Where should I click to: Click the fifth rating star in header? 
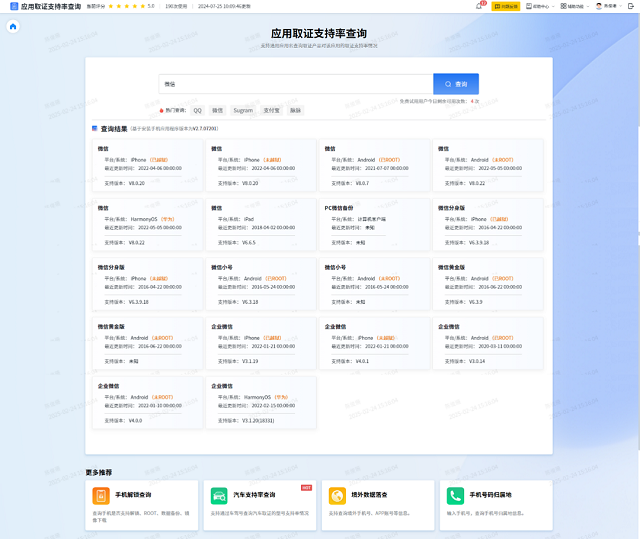click(142, 6)
